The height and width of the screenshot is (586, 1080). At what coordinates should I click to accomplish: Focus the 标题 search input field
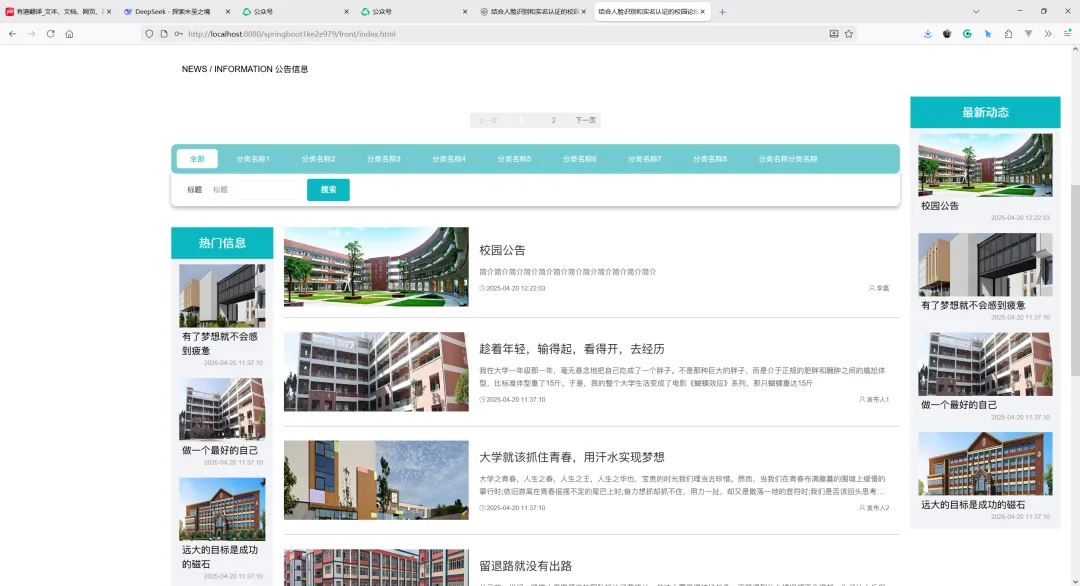(x=255, y=189)
